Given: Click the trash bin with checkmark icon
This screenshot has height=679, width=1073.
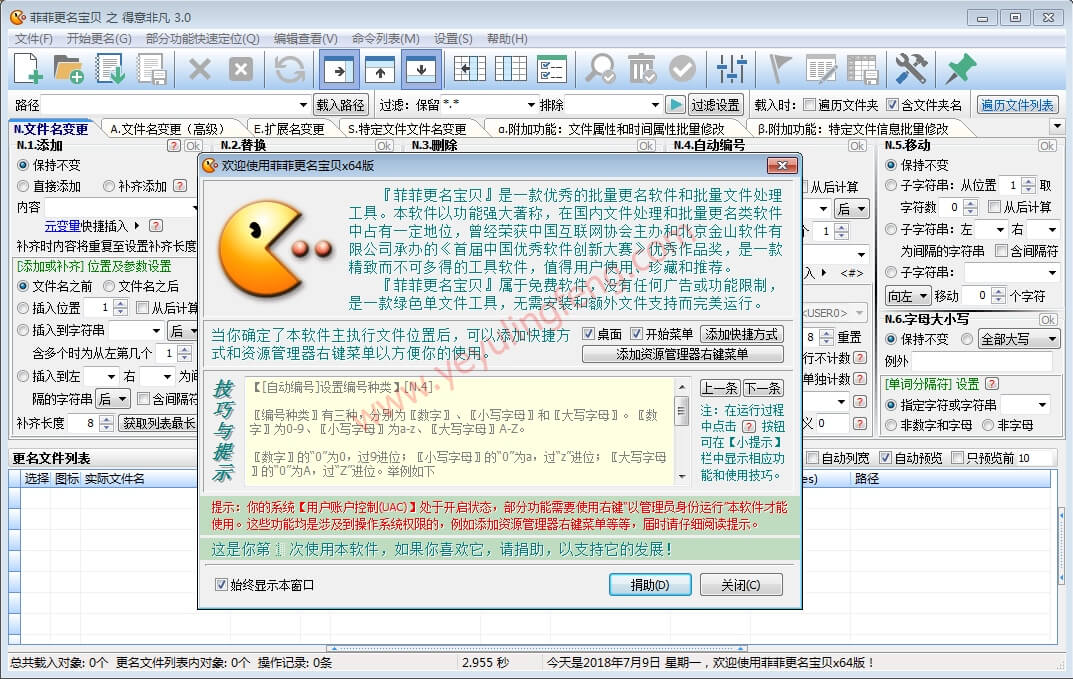Looking at the screenshot, I should tap(641, 69).
